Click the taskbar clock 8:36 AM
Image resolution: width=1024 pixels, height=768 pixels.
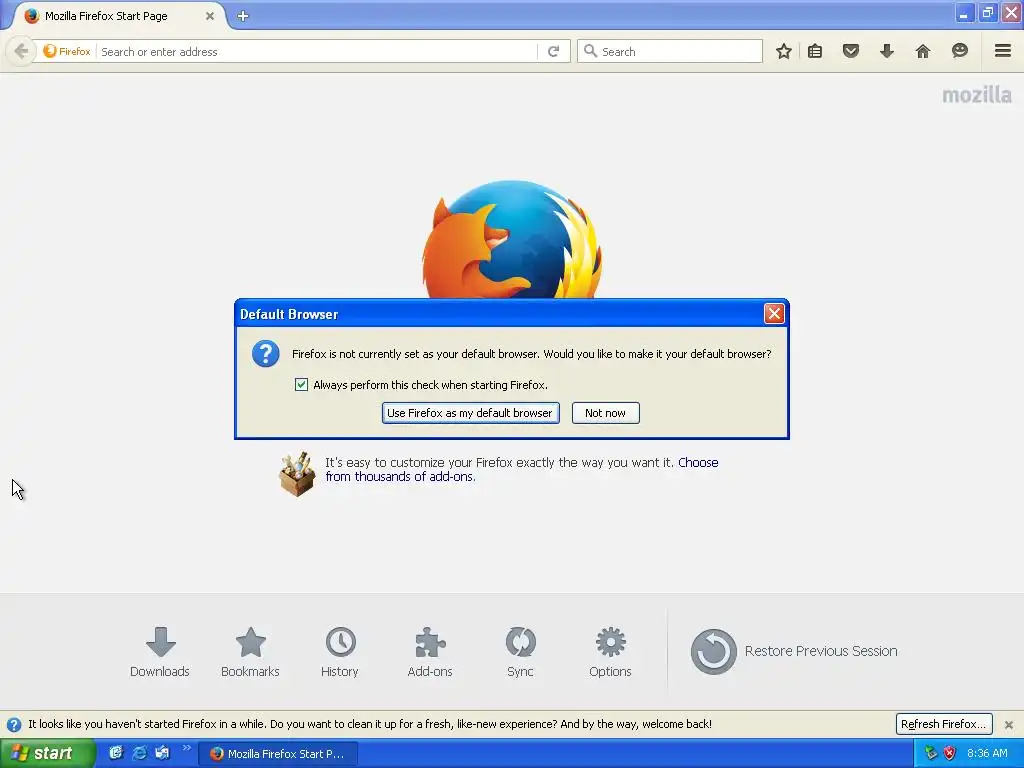987,753
